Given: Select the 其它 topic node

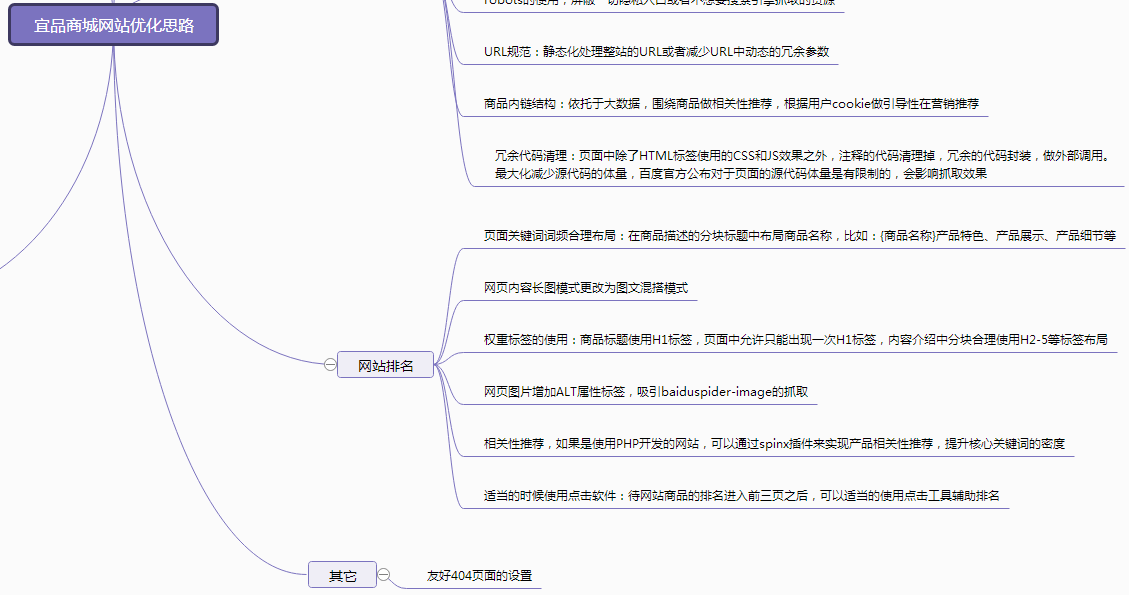Looking at the screenshot, I should 342,576.
